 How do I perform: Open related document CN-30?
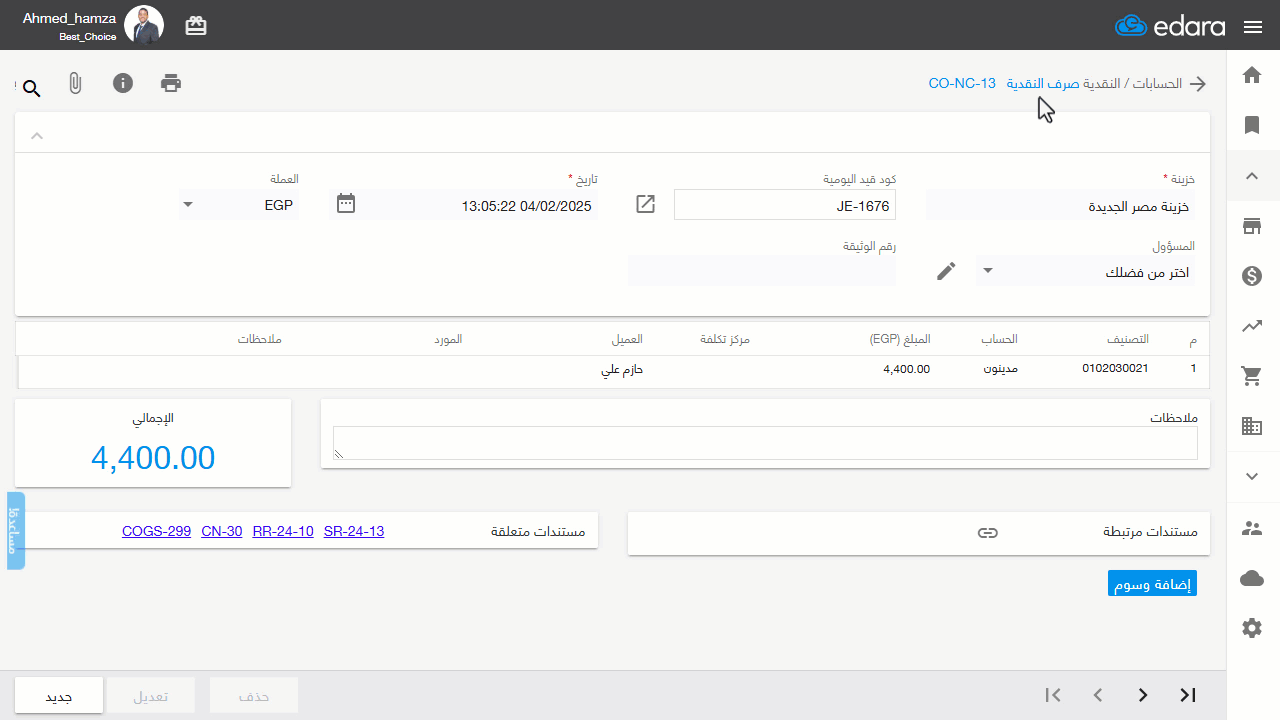point(222,532)
